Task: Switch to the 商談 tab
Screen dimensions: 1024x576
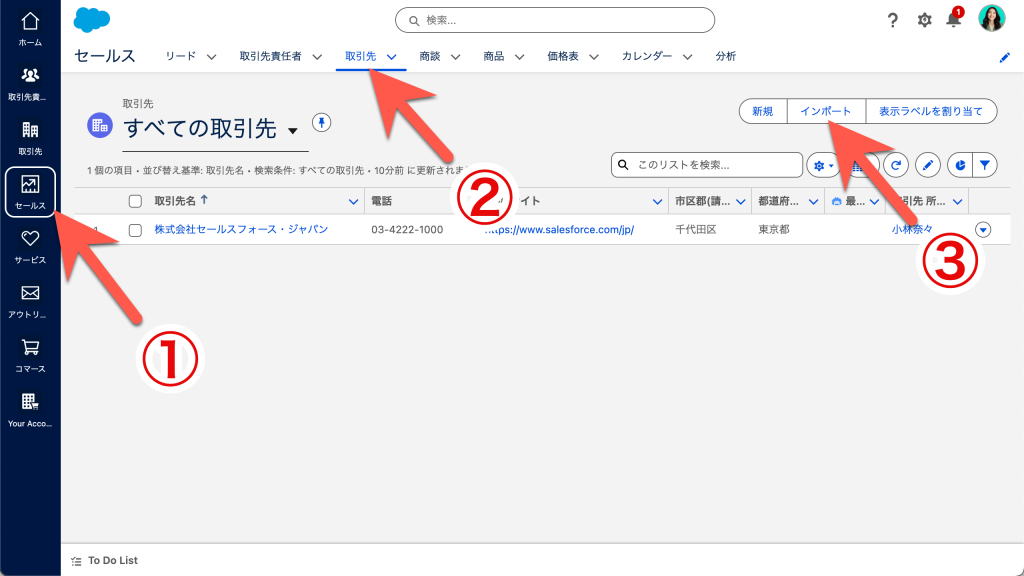Action: [430, 56]
